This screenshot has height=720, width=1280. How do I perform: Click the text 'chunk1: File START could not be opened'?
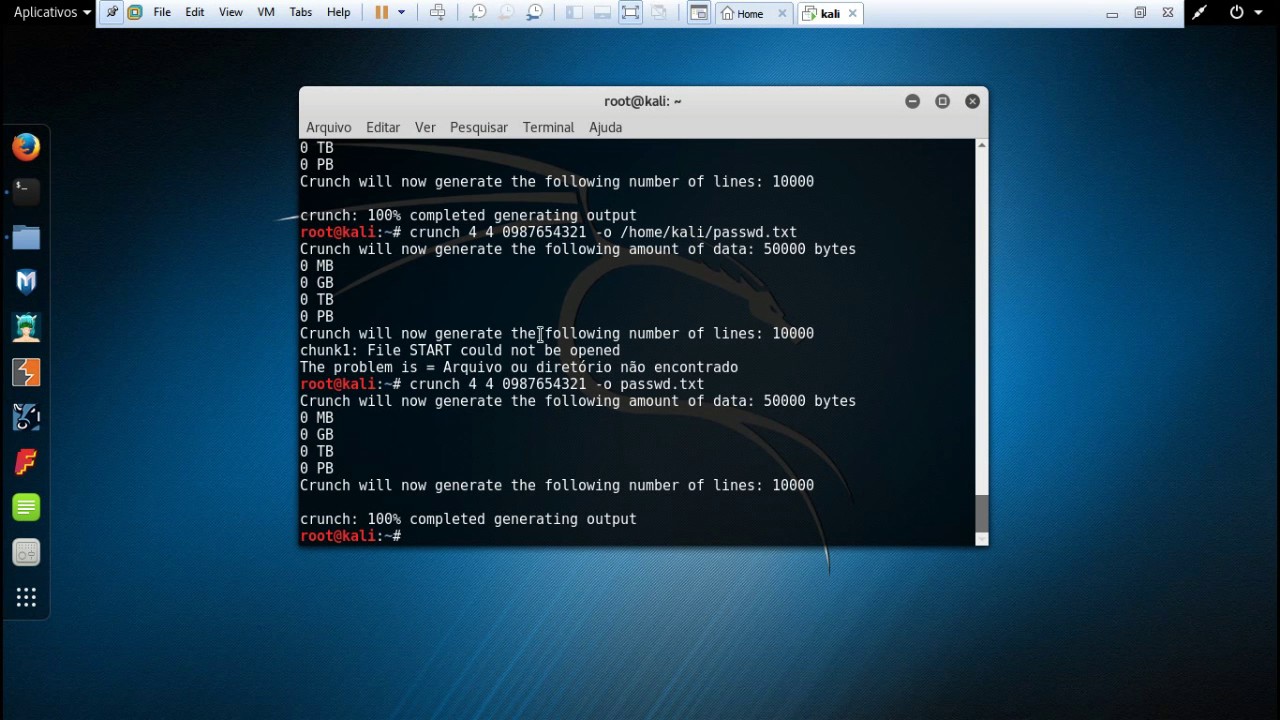click(460, 350)
